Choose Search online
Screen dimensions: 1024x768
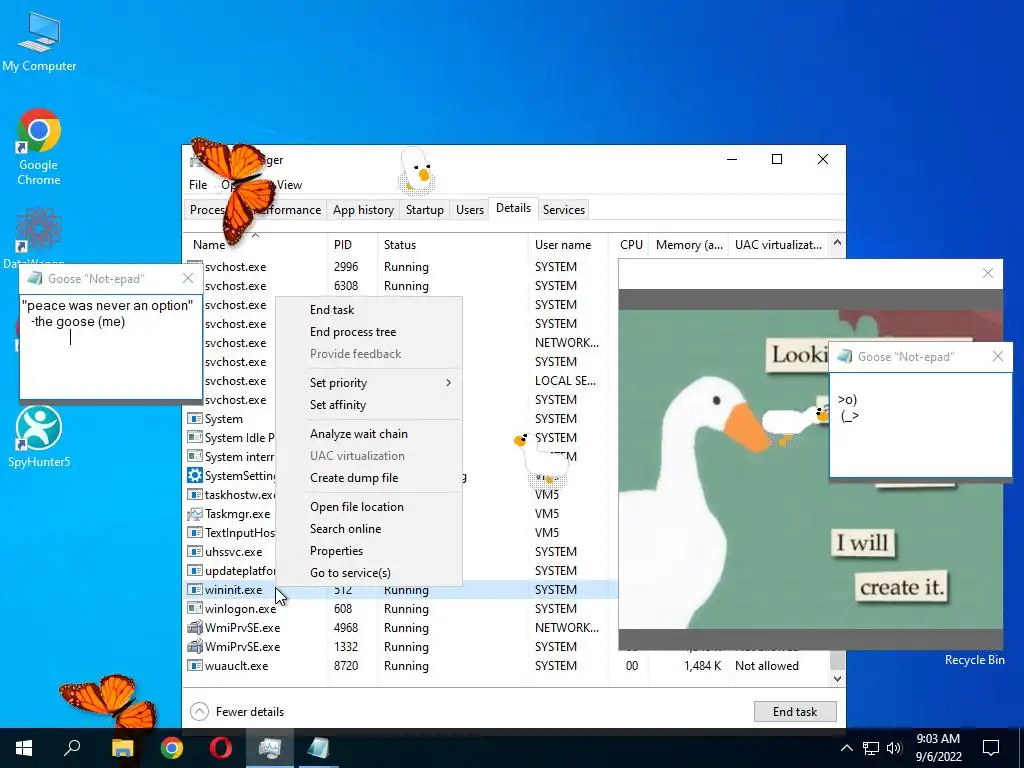(x=345, y=529)
